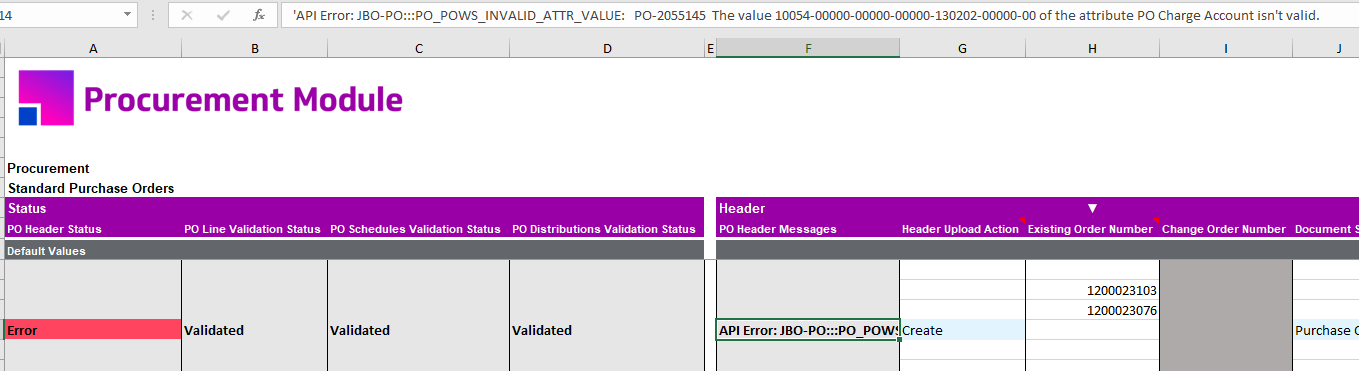Select the purple Header section header
1359x371 pixels.
[1038, 209]
